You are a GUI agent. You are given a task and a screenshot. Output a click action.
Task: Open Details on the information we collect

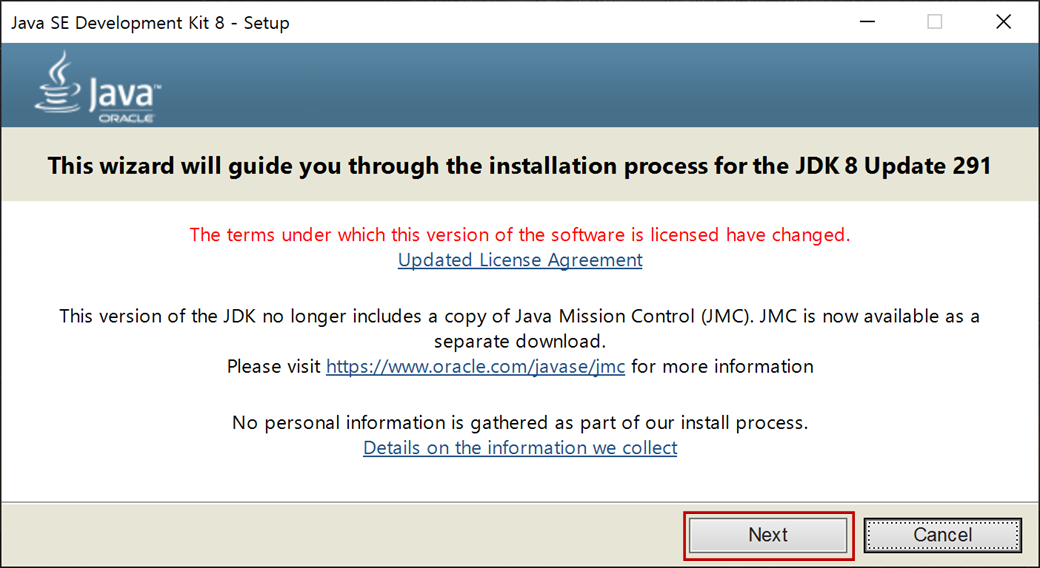pos(520,447)
